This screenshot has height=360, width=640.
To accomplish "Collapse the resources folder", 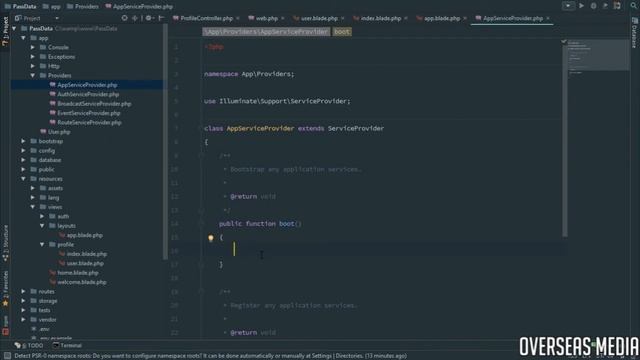I will [x=24, y=179].
